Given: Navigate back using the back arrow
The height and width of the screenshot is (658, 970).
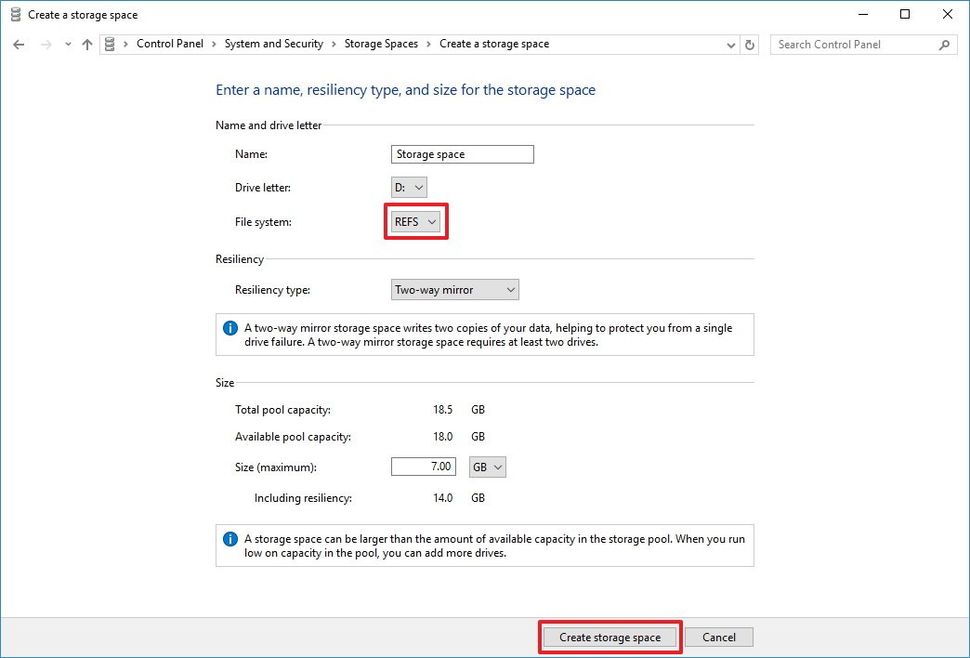Looking at the screenshot, I should [x=17, y=44].
